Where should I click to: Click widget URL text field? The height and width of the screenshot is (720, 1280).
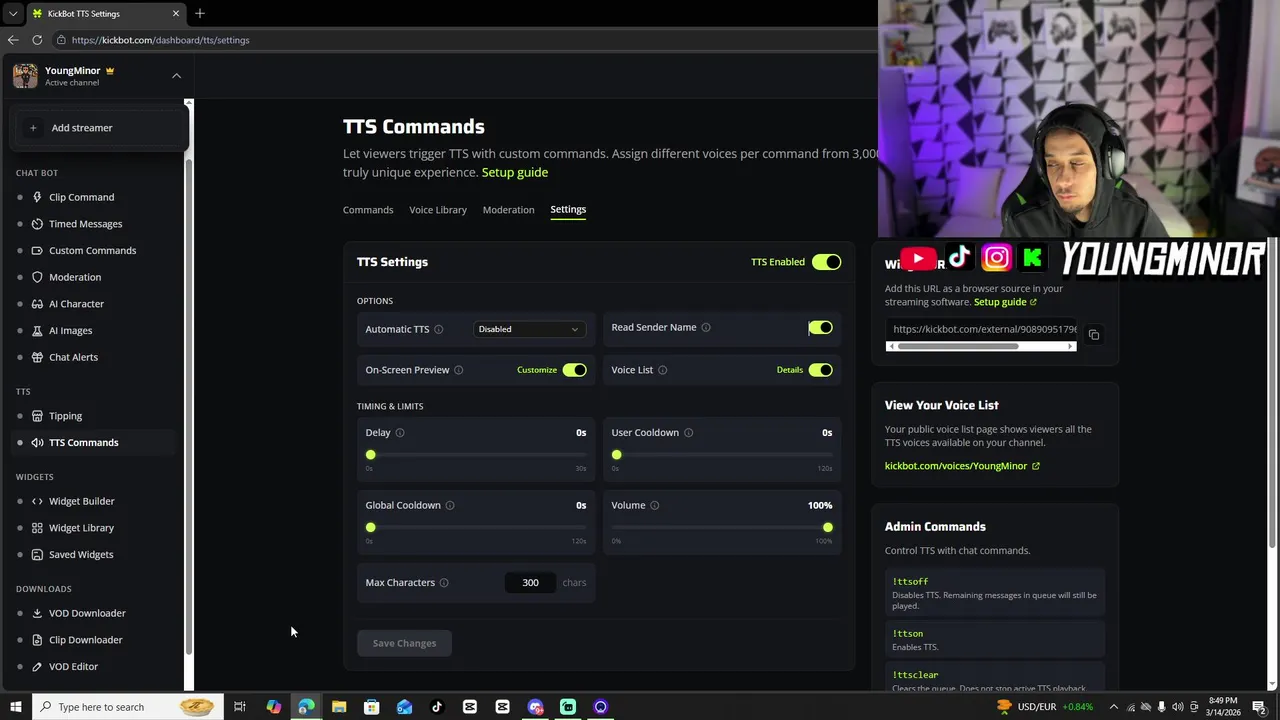982,329
